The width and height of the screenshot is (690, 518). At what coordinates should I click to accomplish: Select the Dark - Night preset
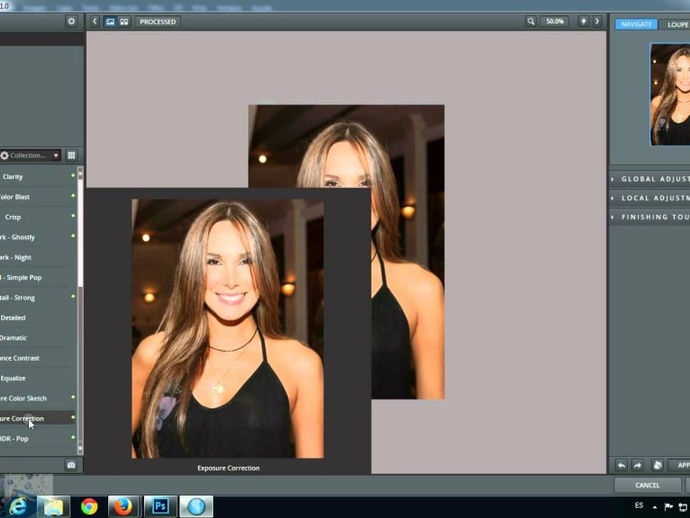pos(38,257)
